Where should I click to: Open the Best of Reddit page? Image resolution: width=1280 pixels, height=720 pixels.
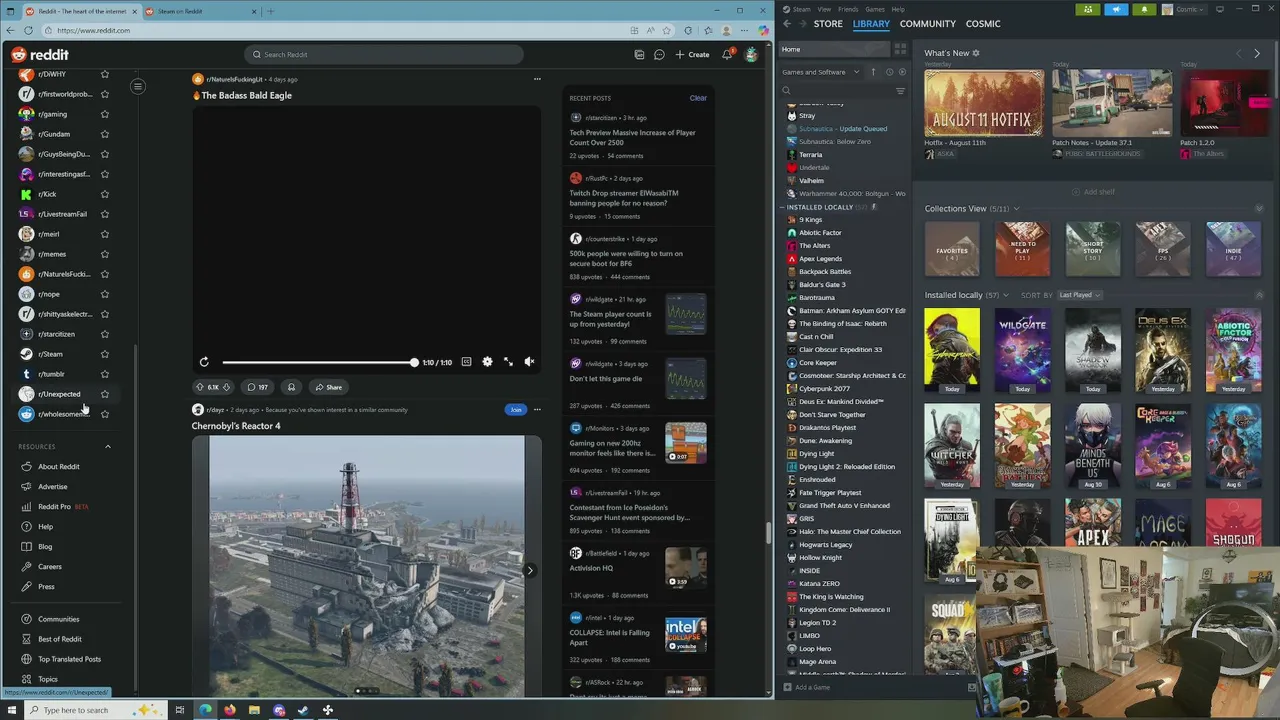coord(59,639)
